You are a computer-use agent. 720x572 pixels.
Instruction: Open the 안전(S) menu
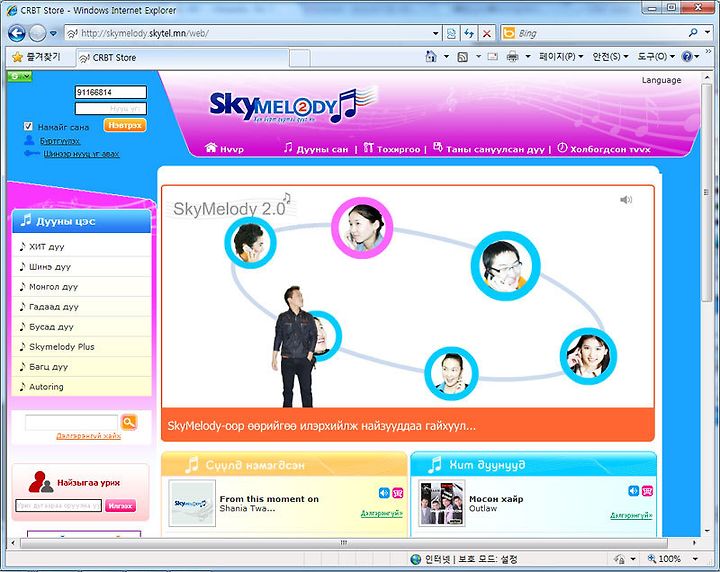click(x=610, y=56)
